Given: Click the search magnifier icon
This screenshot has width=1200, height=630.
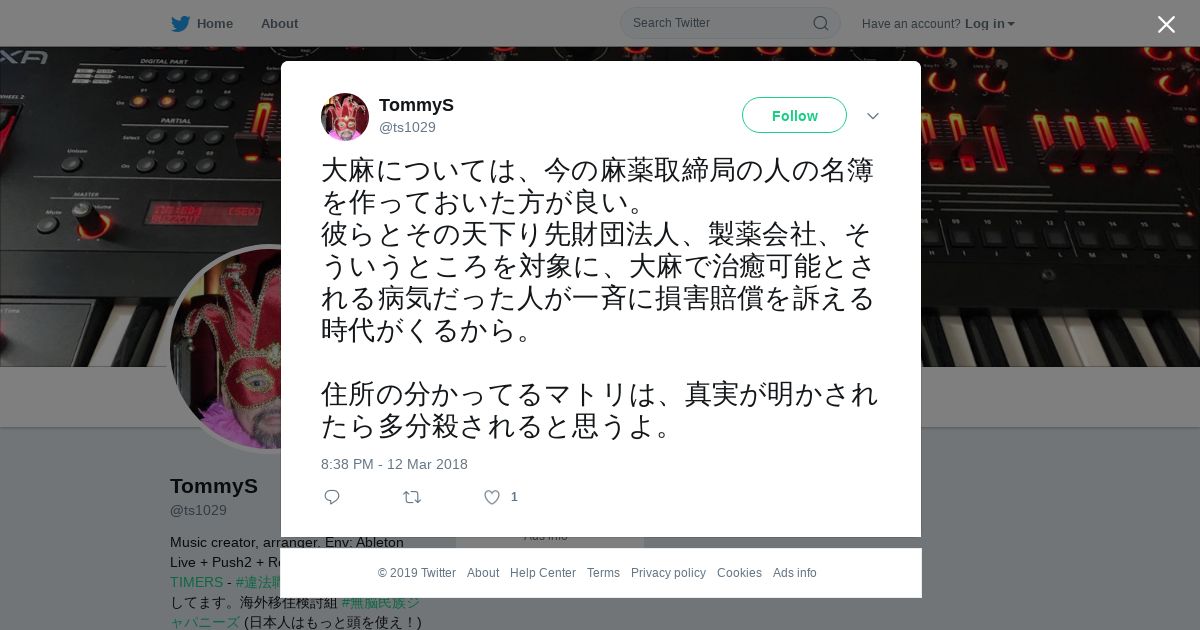Looking at the screenshot, I should point(820,23).
